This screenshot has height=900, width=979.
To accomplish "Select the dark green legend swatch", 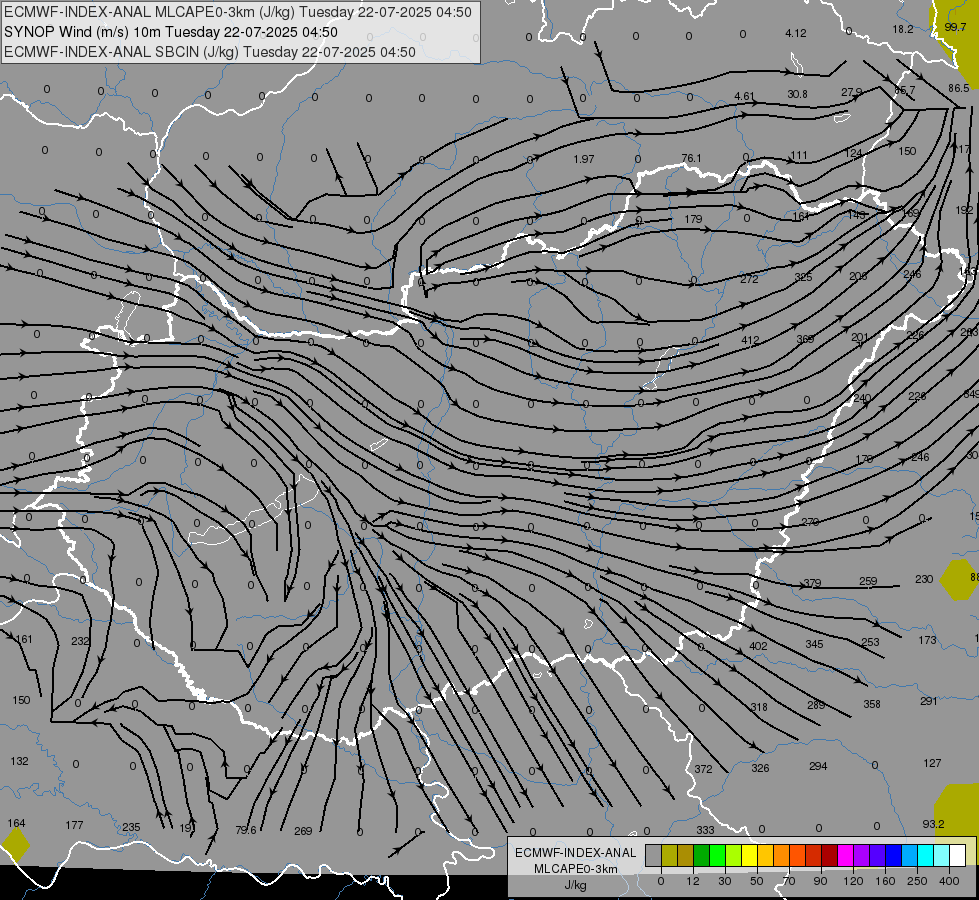I will point(701,856).
